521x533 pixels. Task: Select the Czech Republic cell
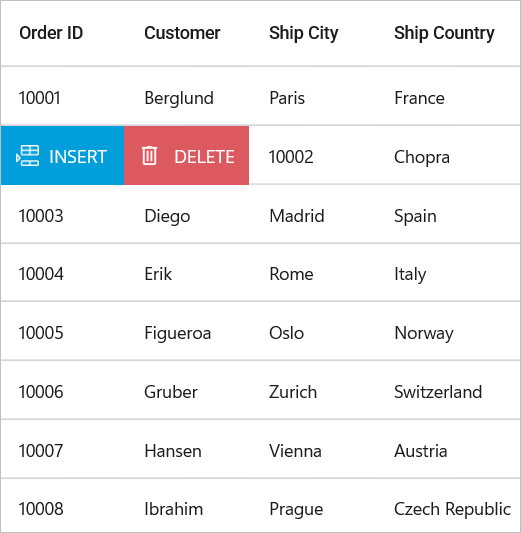tap(447, 507)
